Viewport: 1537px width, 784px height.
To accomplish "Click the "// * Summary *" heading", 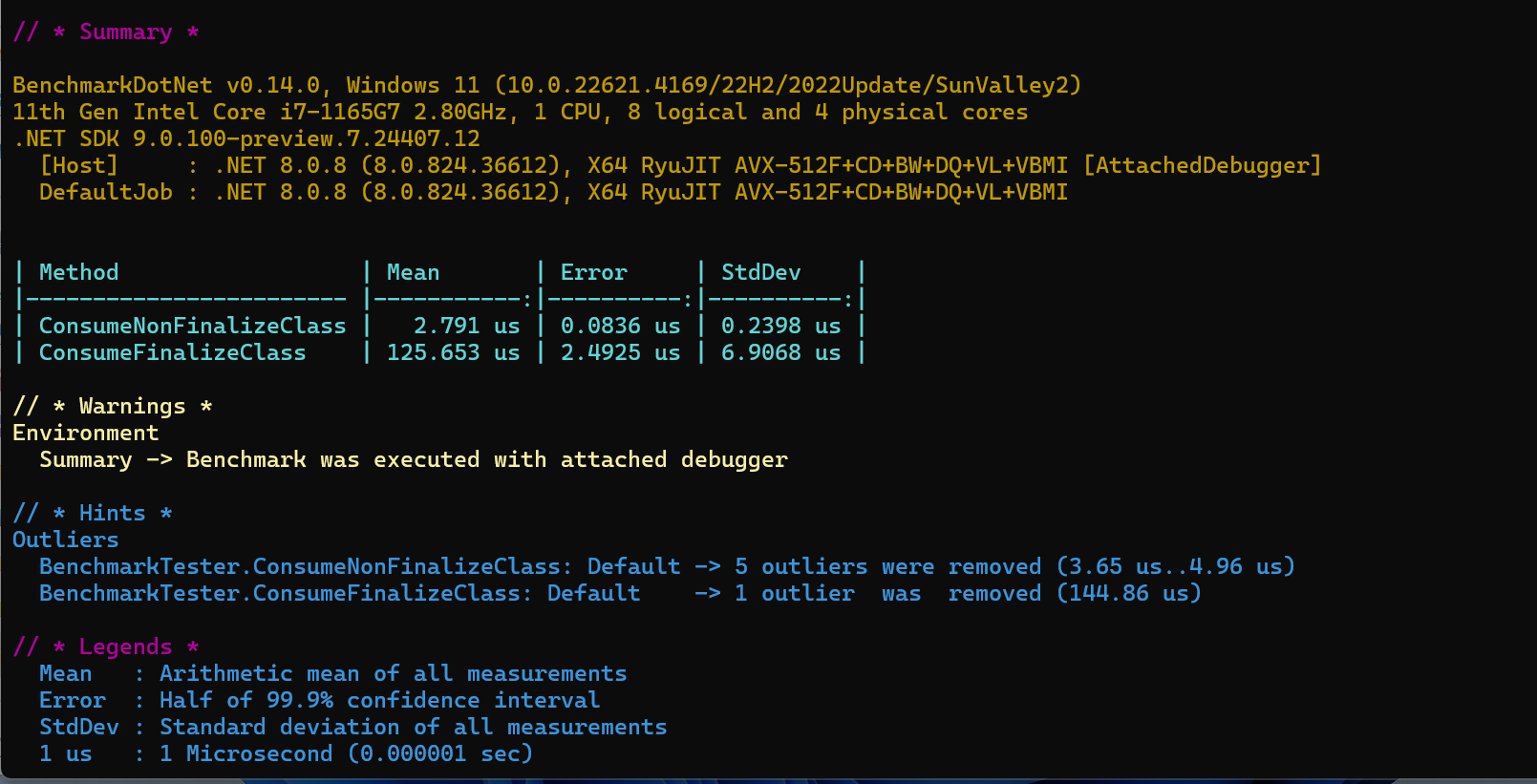I will click(x=106, y=32).
